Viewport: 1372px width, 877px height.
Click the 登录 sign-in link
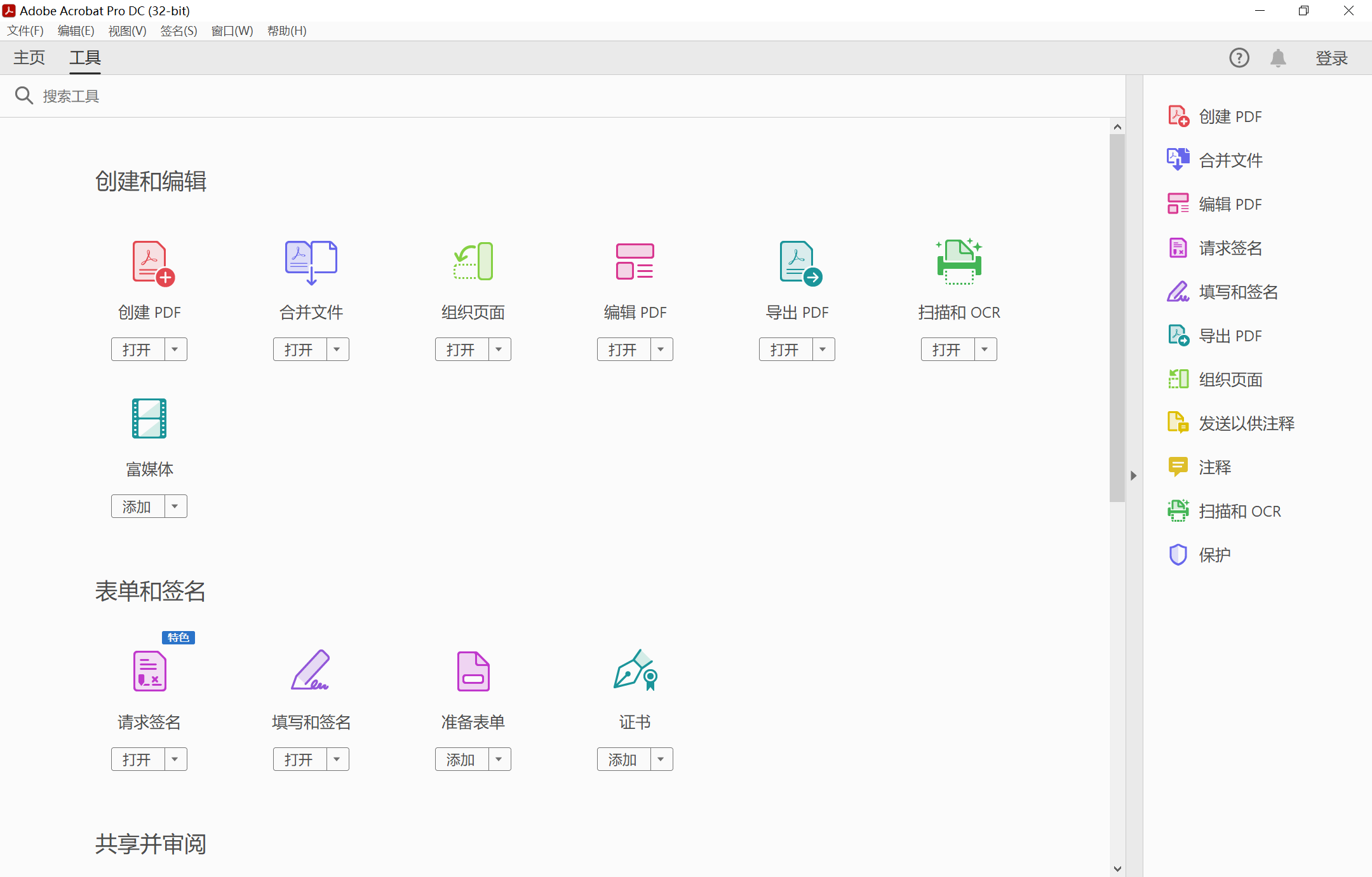tap(1332, 58)
